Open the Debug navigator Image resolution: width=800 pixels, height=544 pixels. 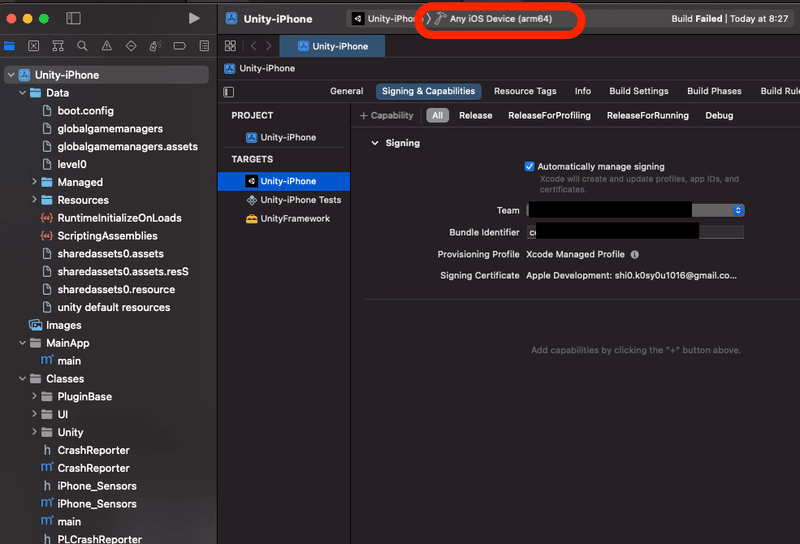tap(156, 46)
